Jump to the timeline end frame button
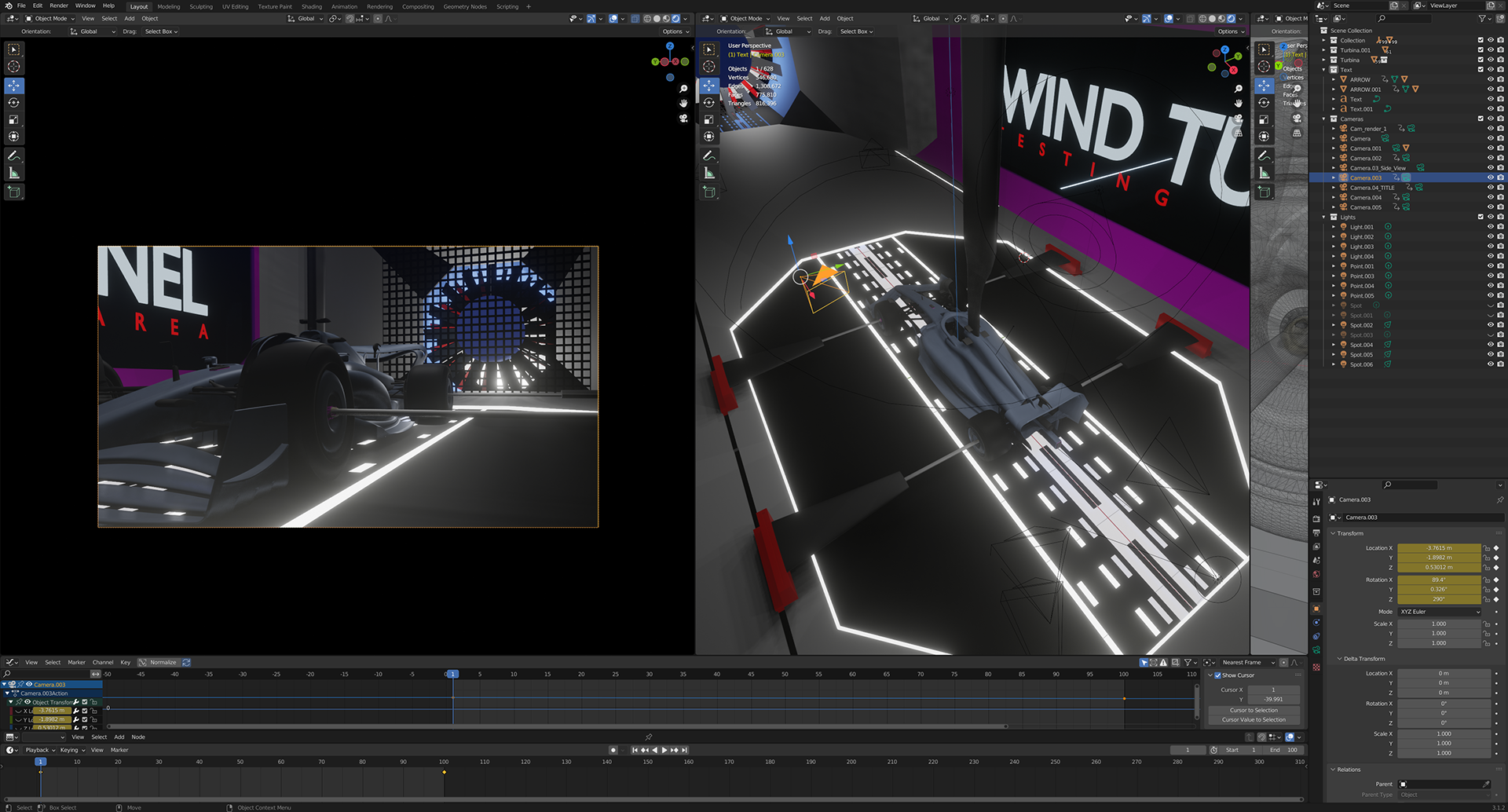The height and width of the screenshot is (812, 1508). (x=684, y=750)
